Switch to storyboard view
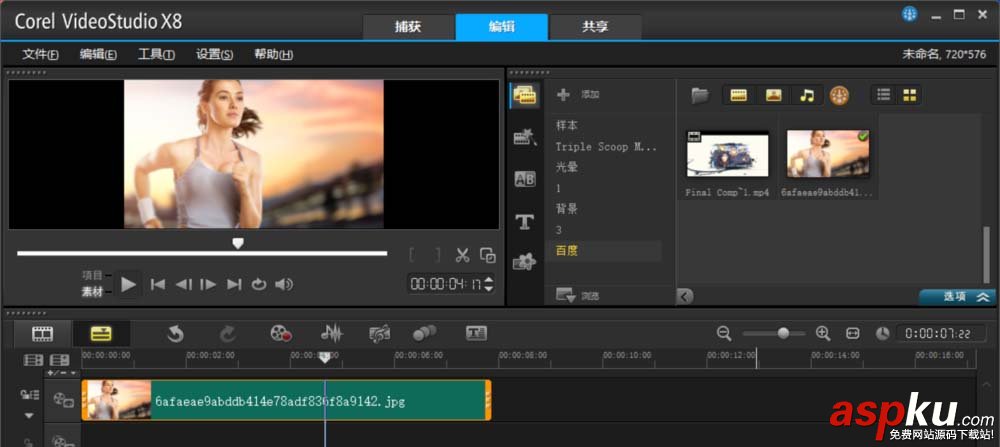 click(x=43, y=333)
